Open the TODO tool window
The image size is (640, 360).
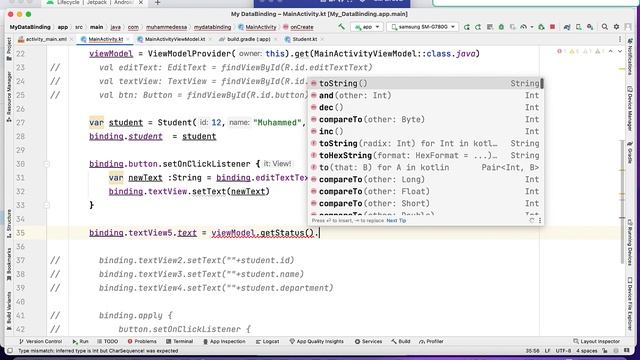click(108, 341)
